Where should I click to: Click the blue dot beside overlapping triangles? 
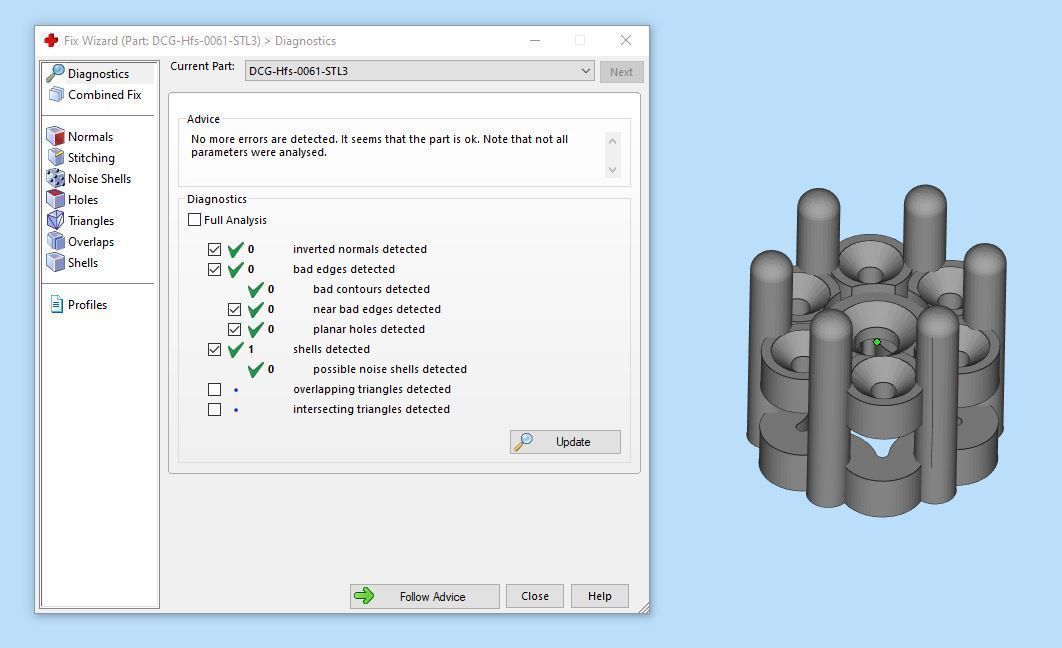236,390
